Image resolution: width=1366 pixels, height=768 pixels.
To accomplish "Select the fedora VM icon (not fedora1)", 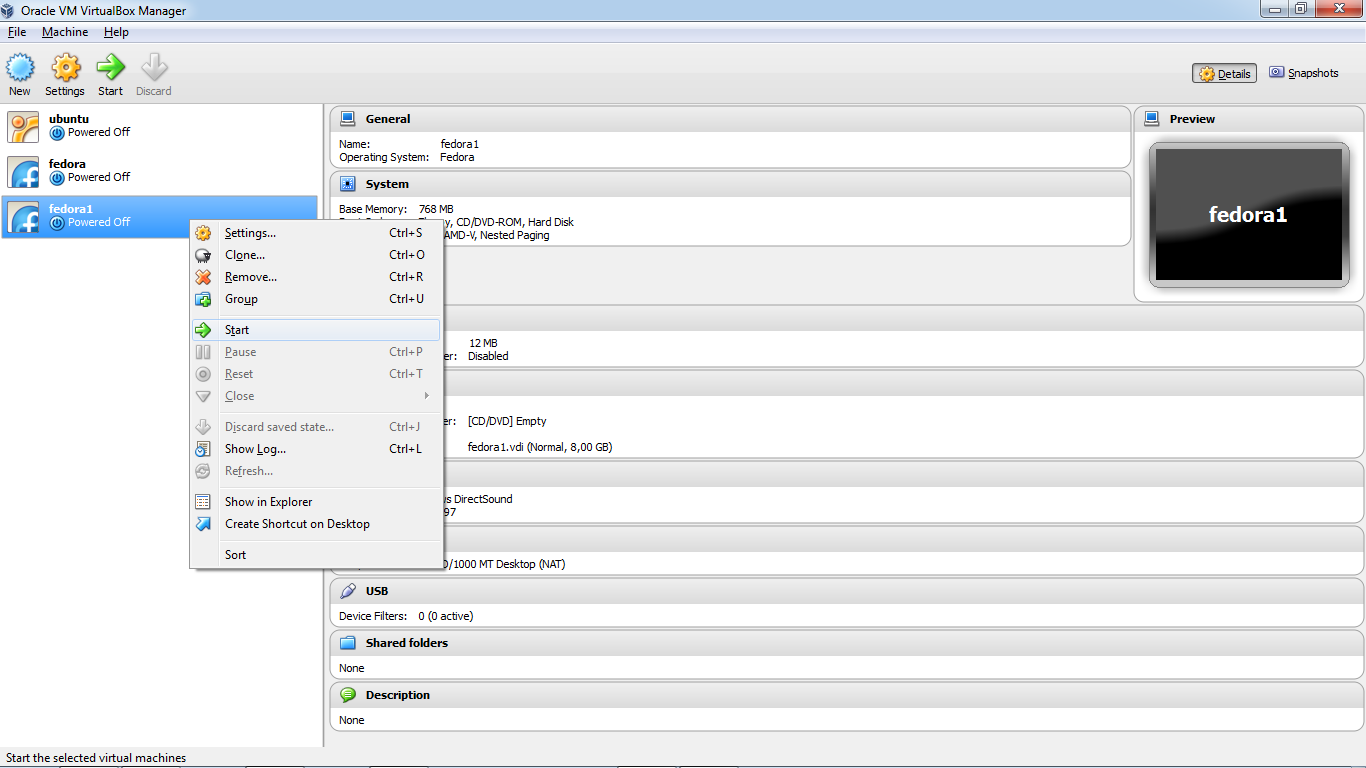I will [23, 171].
